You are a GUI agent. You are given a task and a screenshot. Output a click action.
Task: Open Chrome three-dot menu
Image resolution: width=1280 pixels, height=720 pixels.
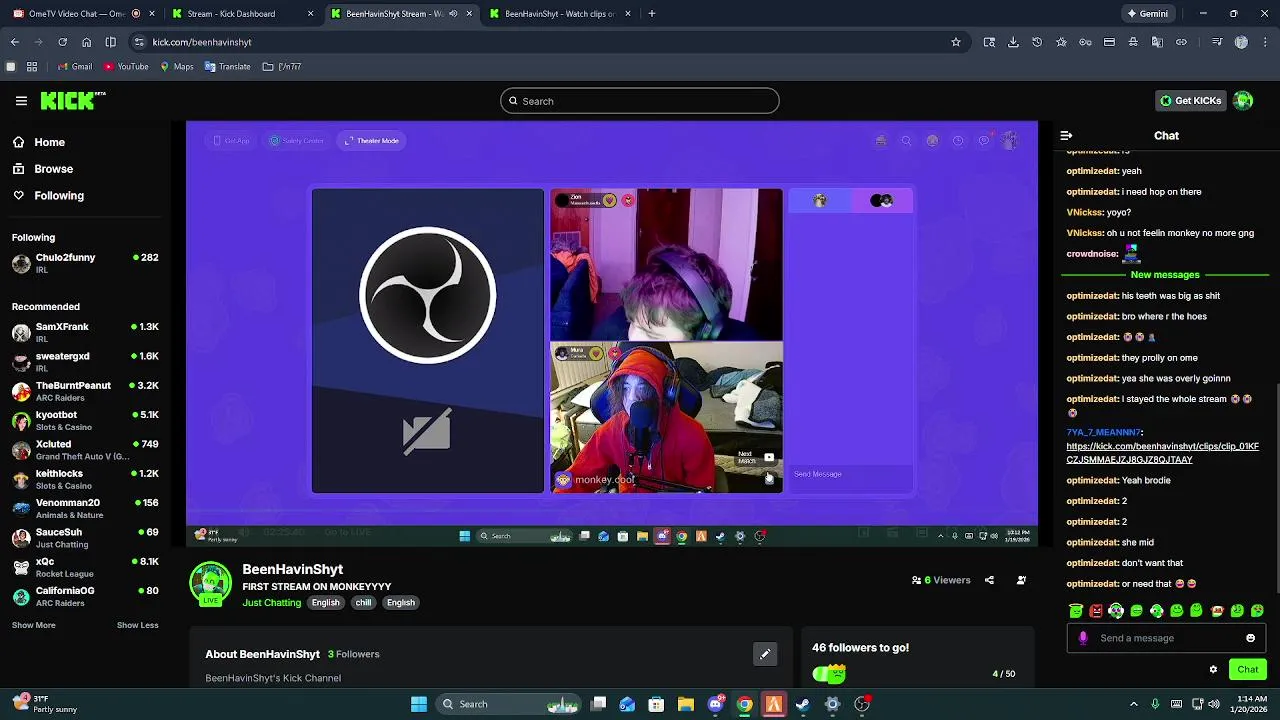coord(1263,42)
